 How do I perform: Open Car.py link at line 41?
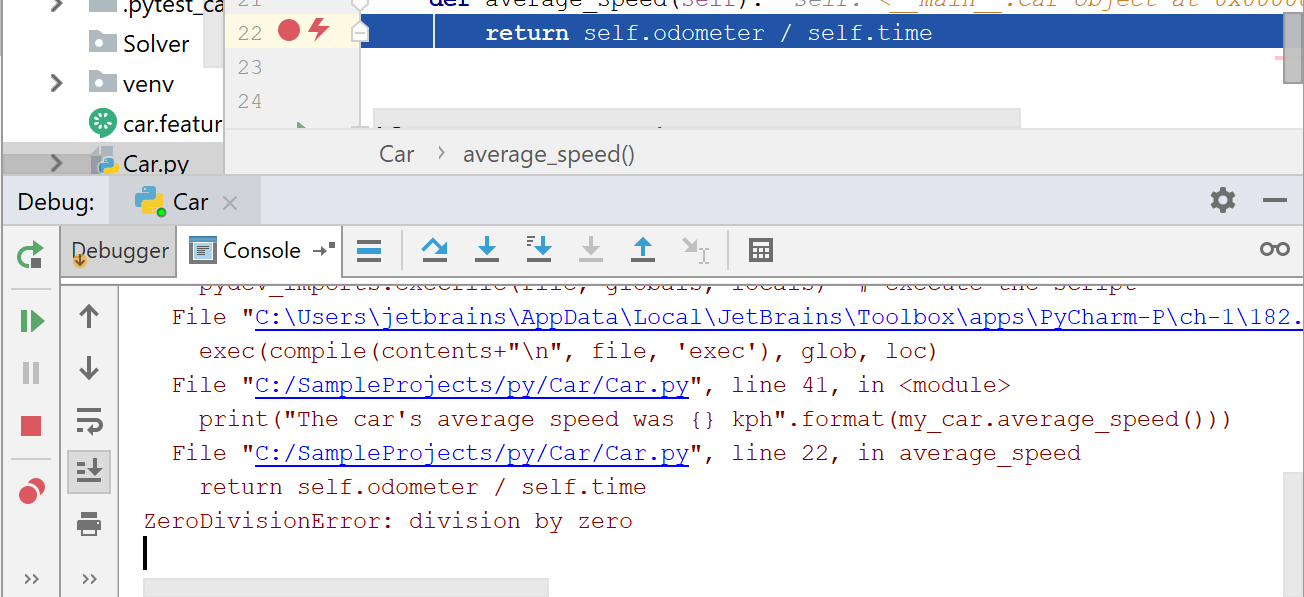pyautogui.click(x=472, y=385)
